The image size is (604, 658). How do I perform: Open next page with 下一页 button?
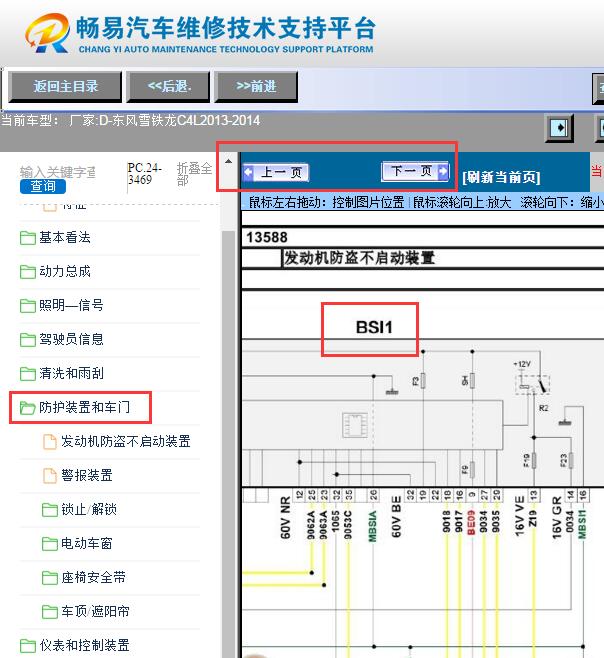tap(415, 171)
